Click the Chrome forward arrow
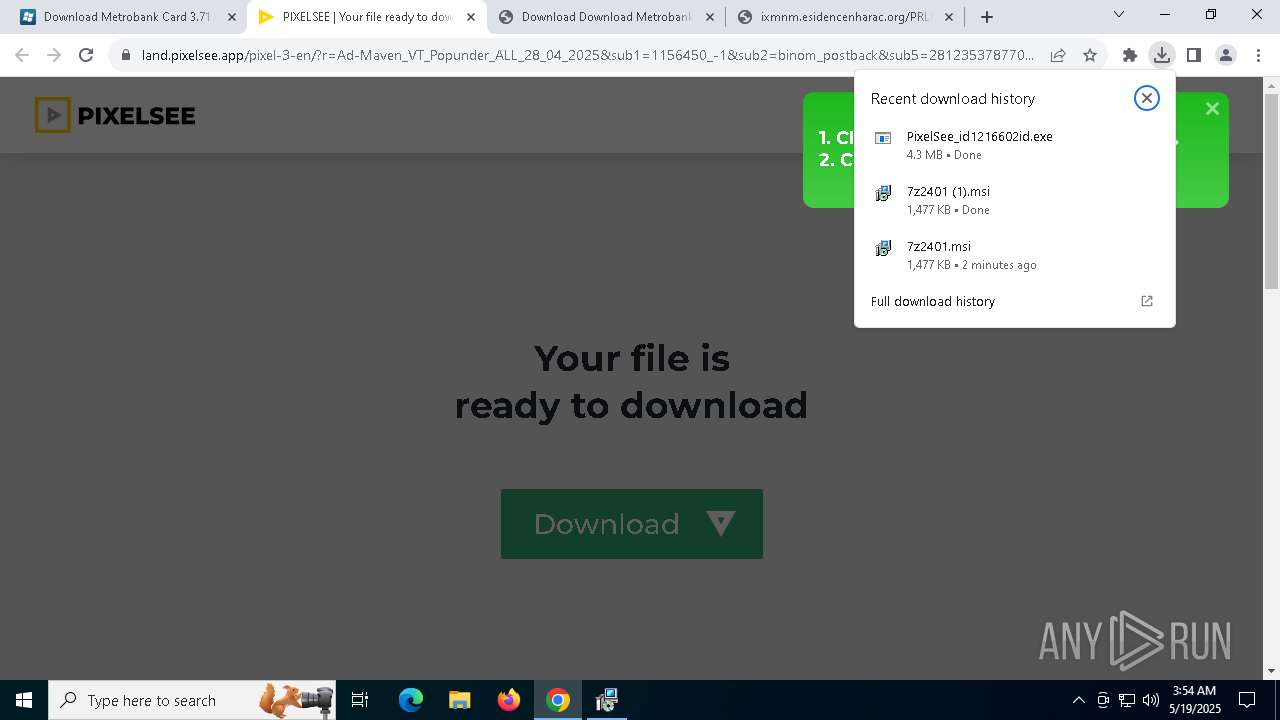Screen dimensions: 1280x720 pyautogui.click(x=54, y=55)
